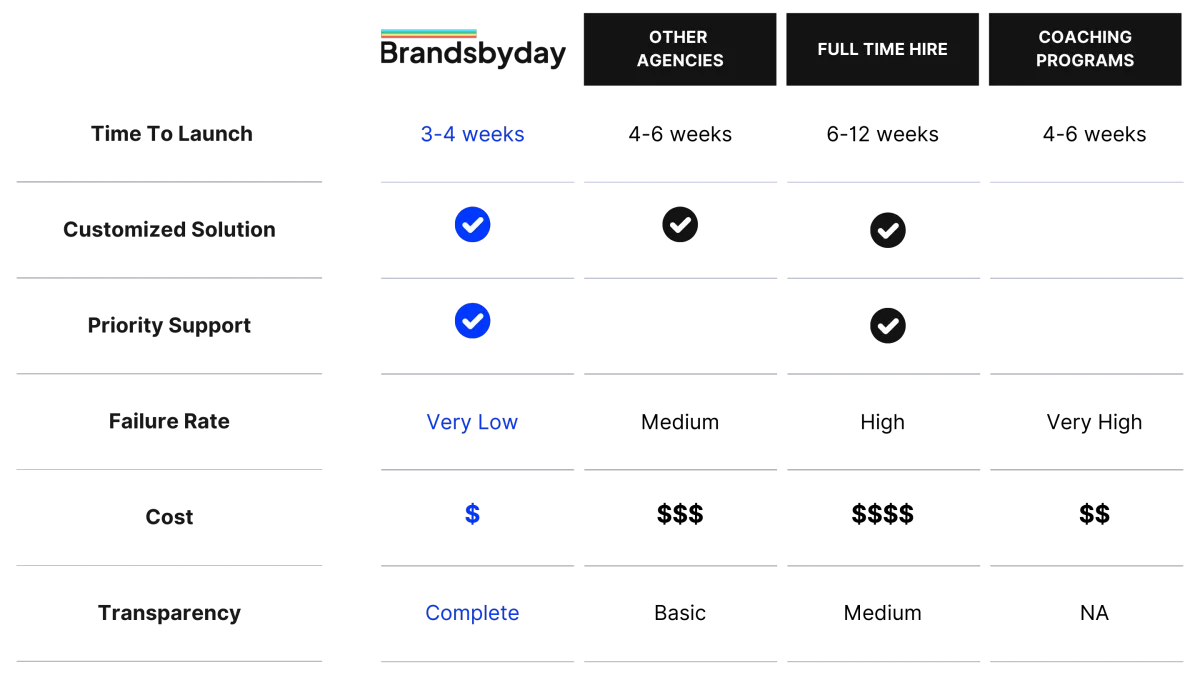The height and width of the screenshot is (675, 1200).
Task: Click the Transparency row label
Action: tap(169, 613)
